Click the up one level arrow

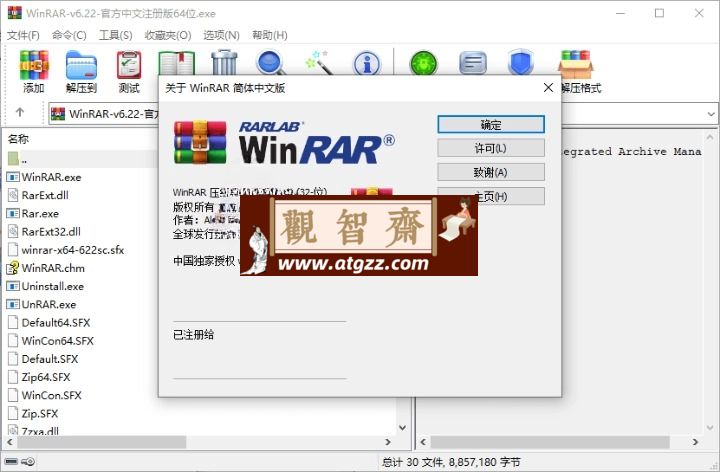[20, 112]
